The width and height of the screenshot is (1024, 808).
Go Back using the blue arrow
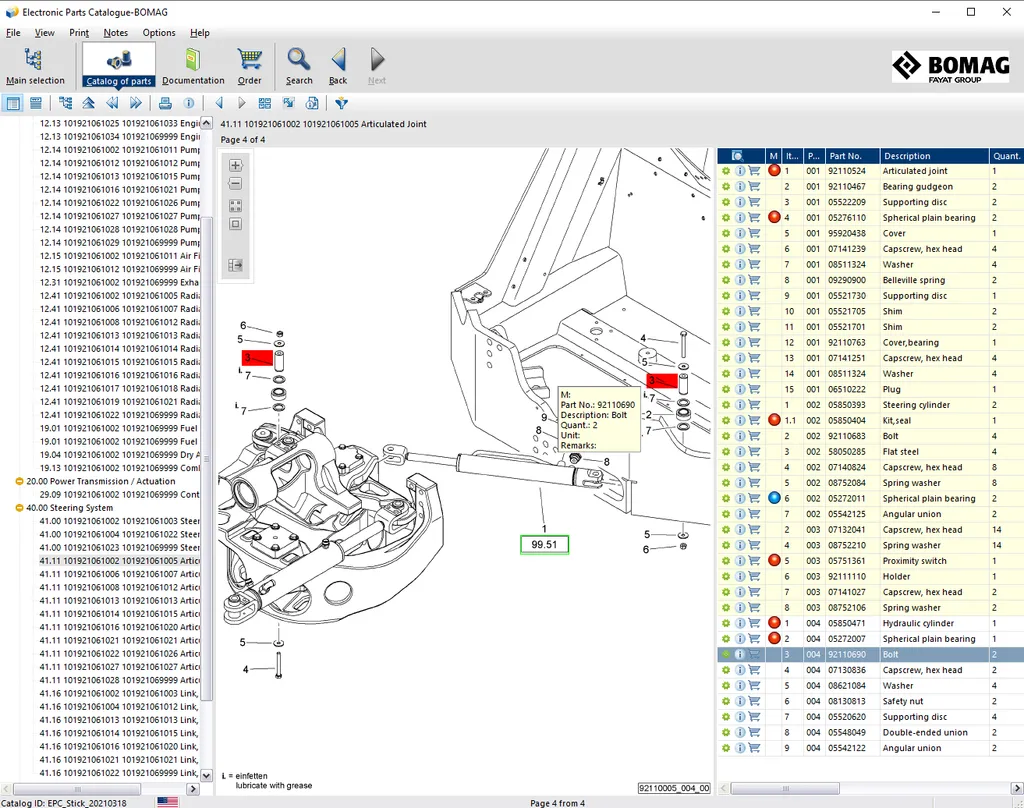338,66
